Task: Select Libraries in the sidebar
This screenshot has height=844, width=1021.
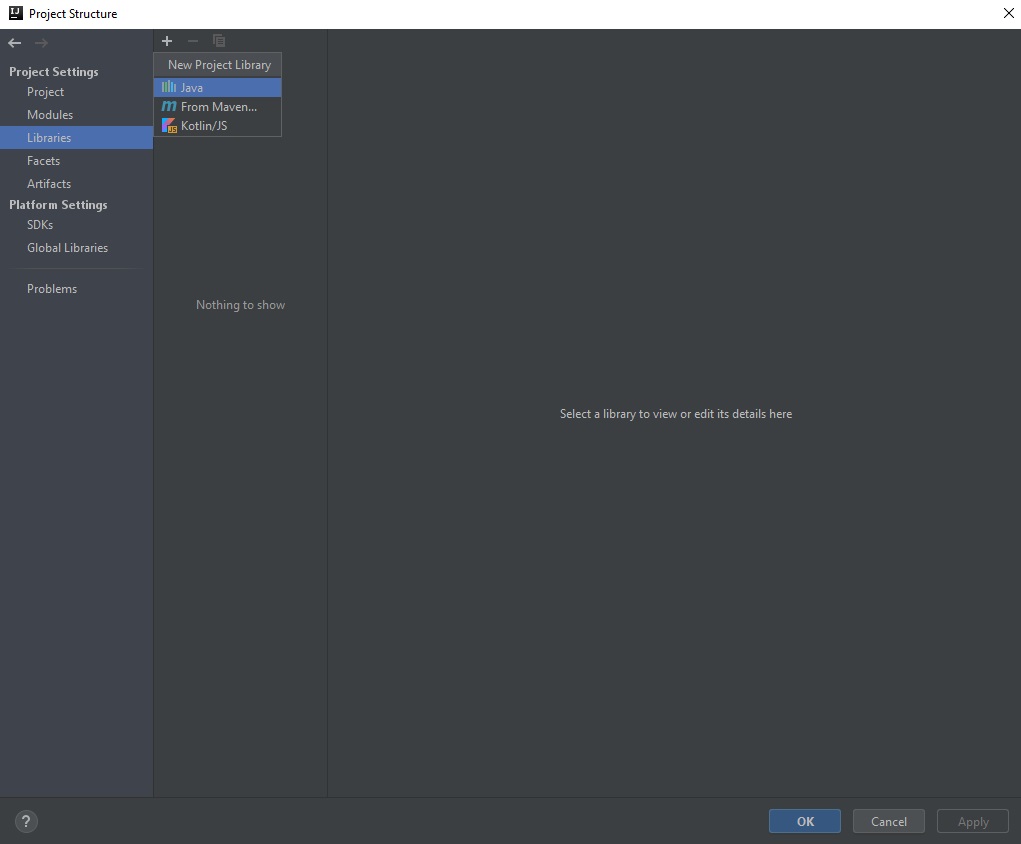Action: pos(49,138)
